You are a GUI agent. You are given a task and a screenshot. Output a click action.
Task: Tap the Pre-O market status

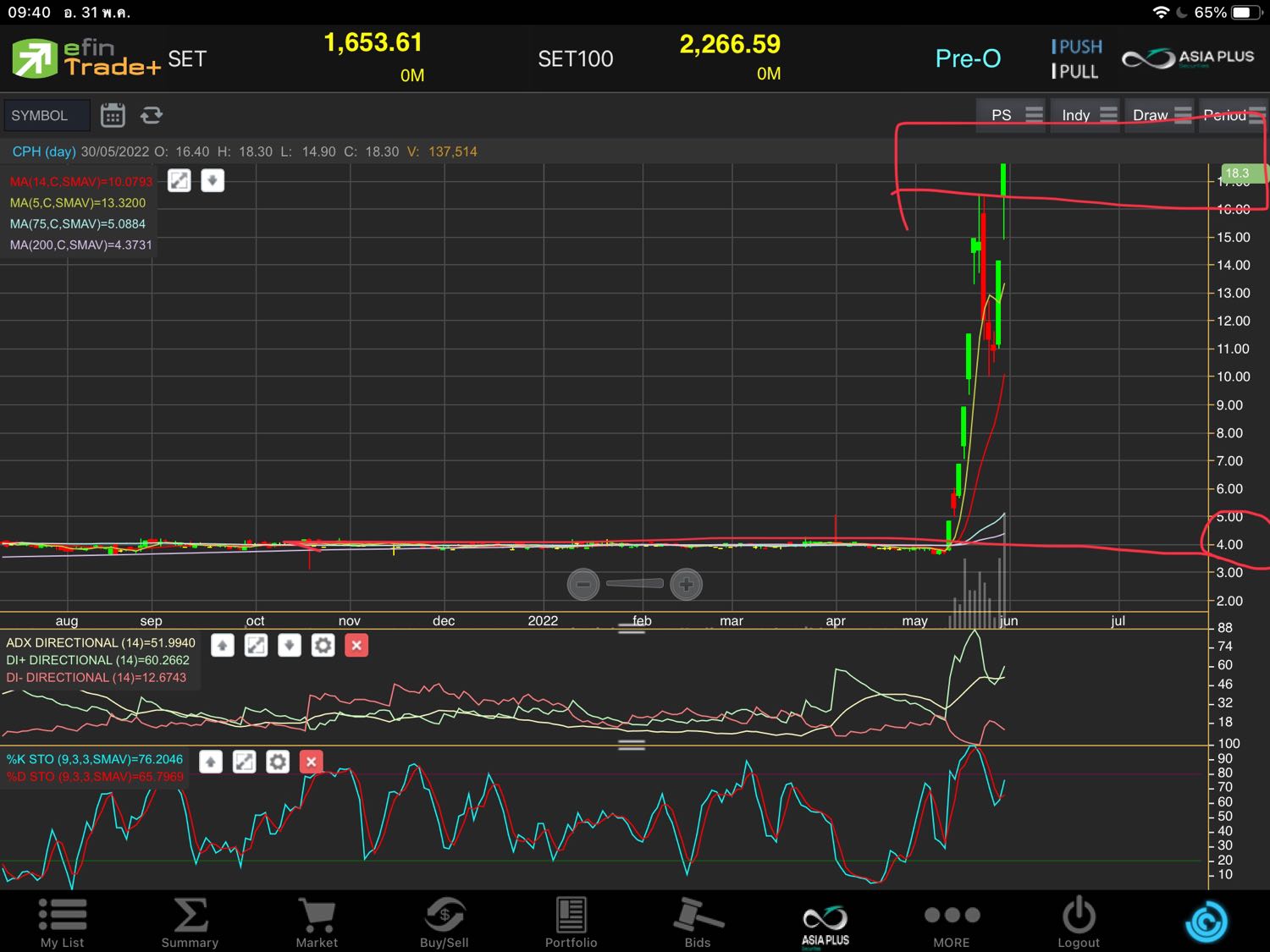click(968, 58)
